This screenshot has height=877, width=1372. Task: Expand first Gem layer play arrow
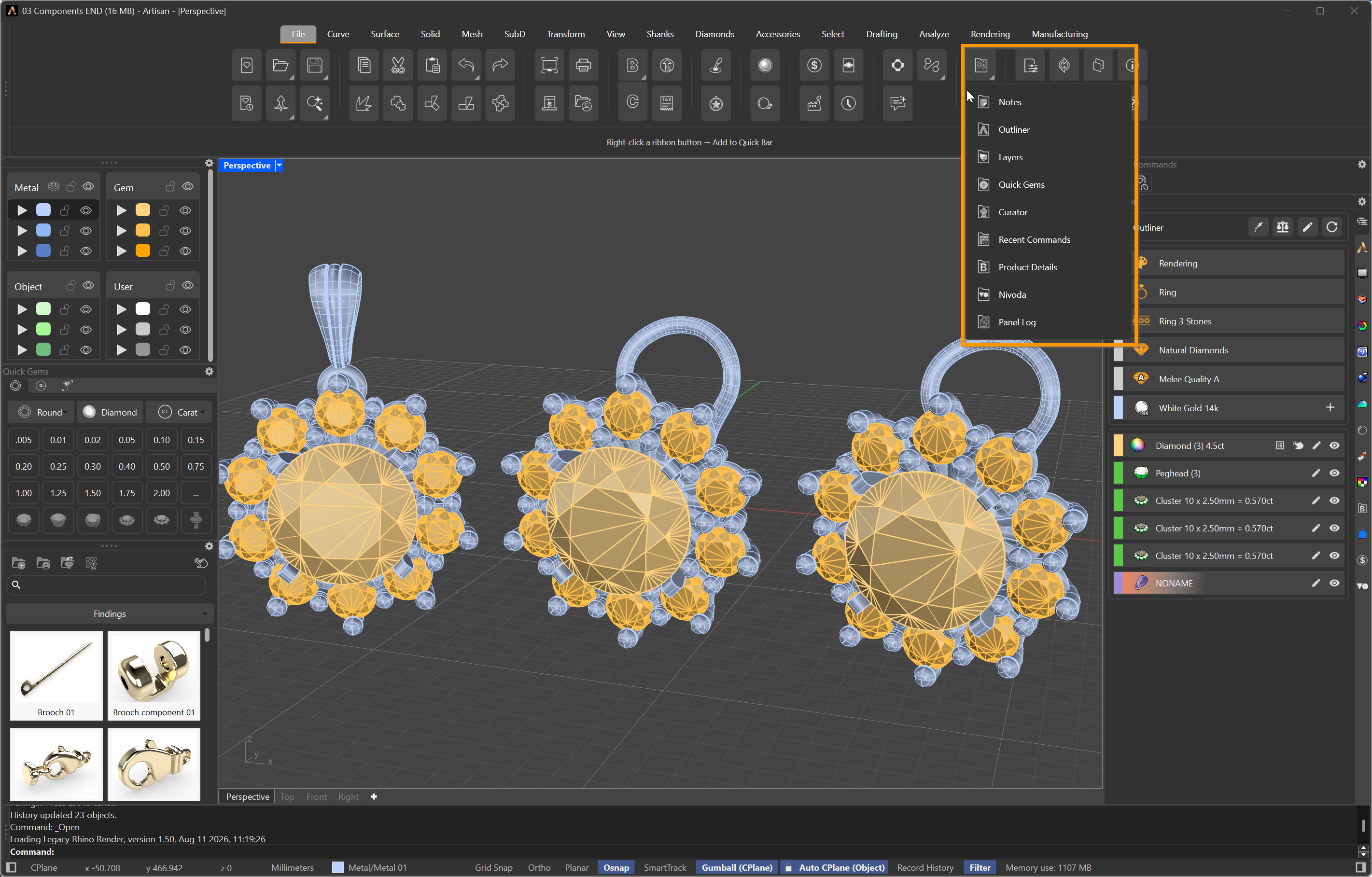tap(121, 211)
